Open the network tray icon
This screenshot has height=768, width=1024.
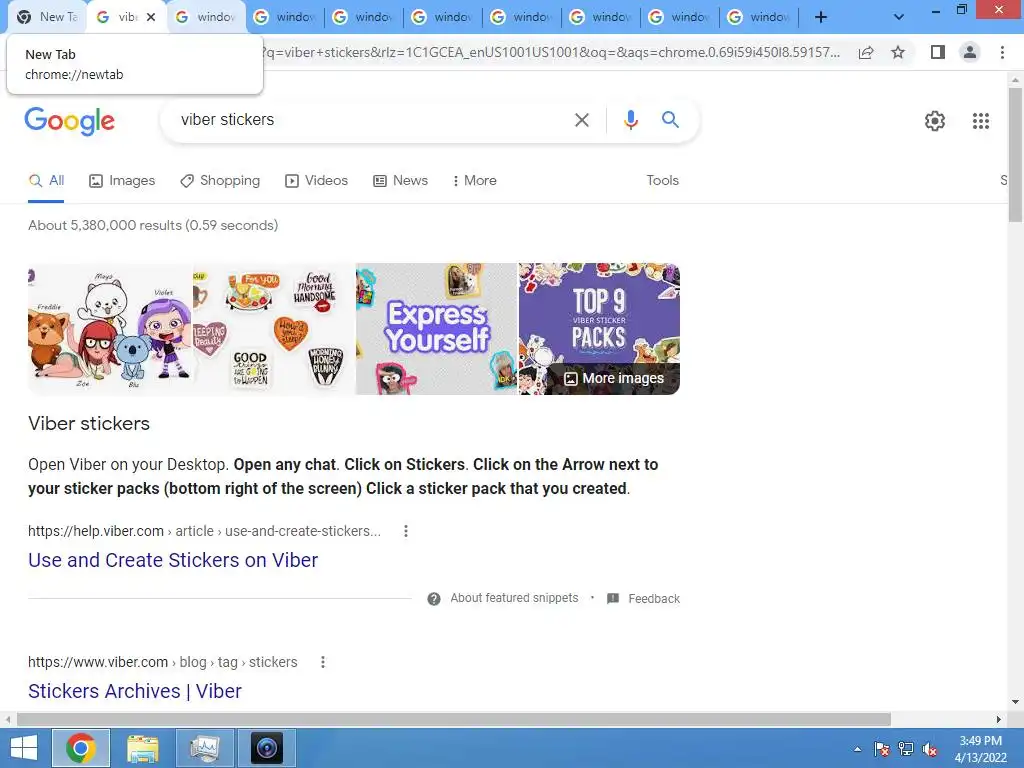click(906, 749)
